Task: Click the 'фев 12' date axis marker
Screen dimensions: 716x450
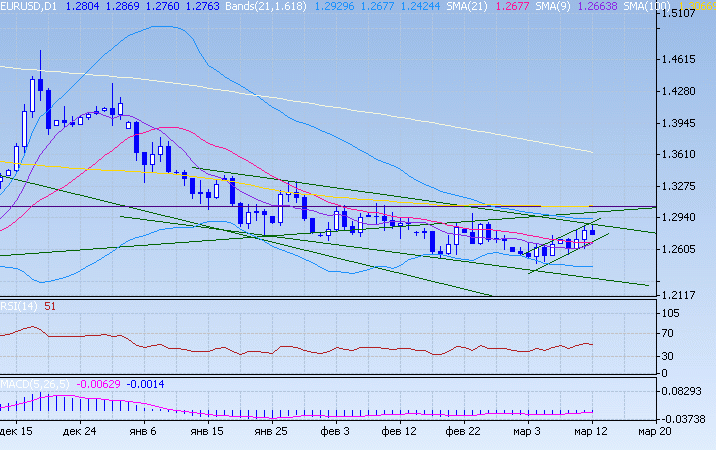Action: point(400,432)
